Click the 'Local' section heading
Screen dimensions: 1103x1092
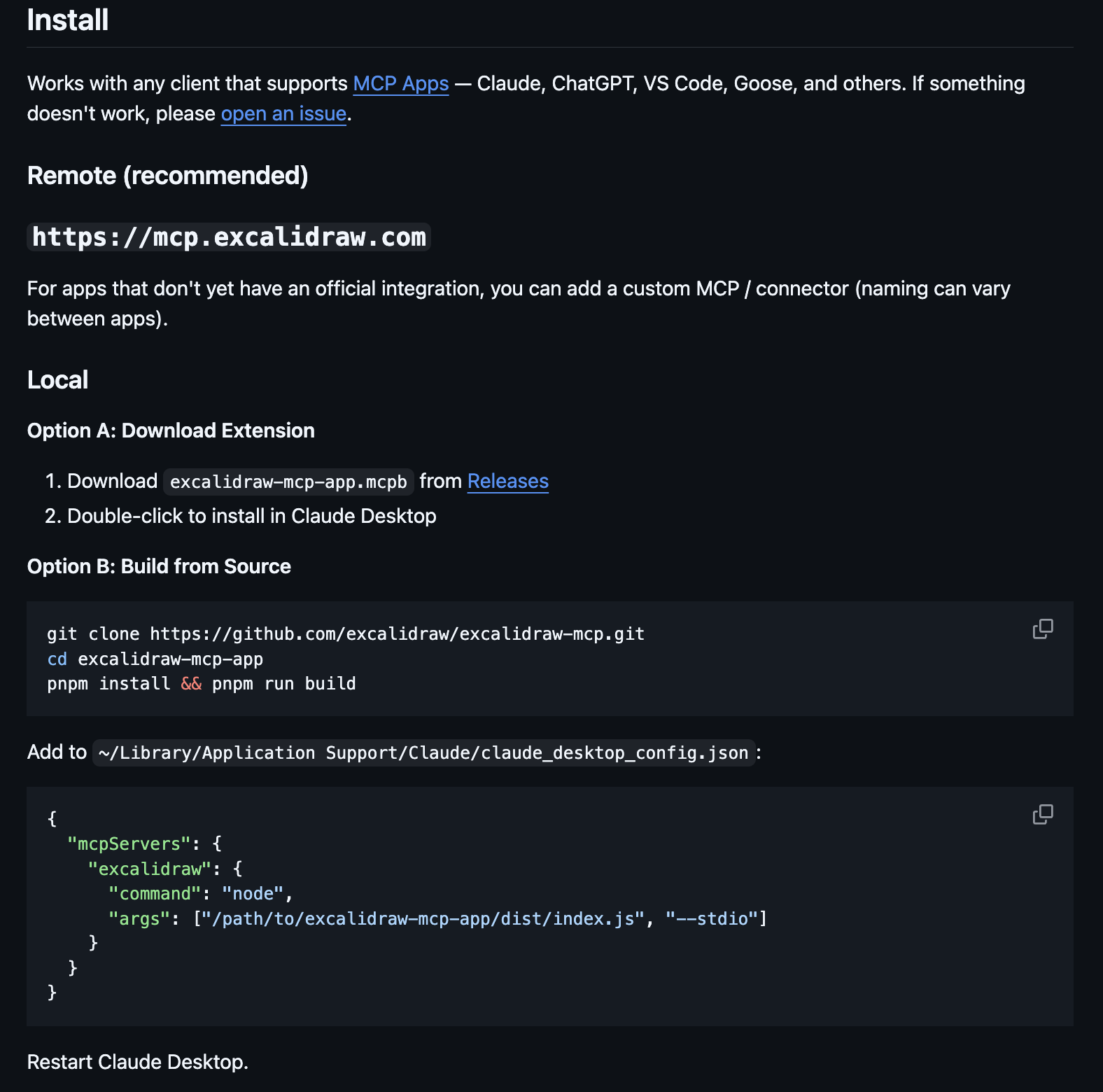pos(57,379)
